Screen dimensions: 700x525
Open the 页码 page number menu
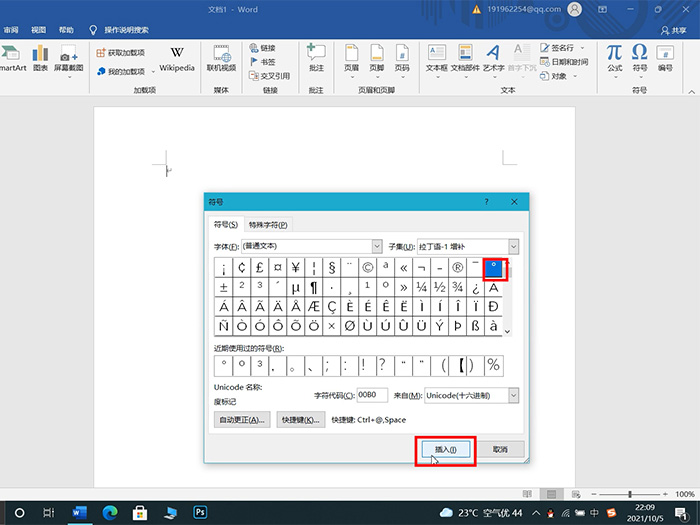point(402,60)
